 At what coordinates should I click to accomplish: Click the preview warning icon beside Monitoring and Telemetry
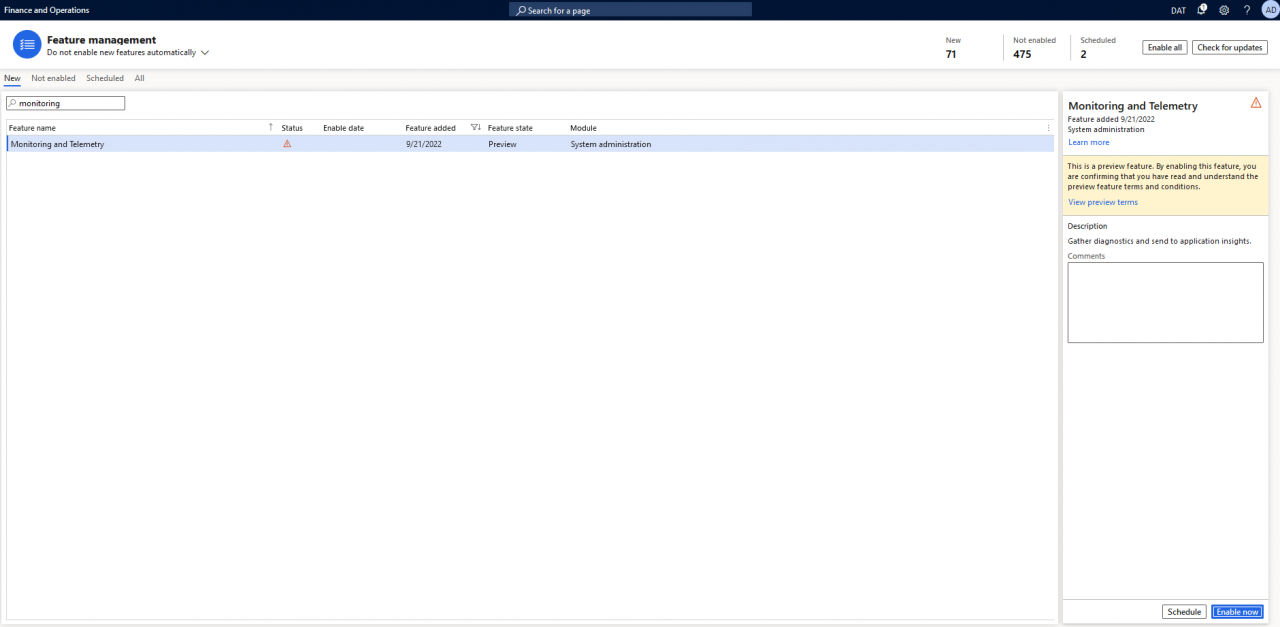287,143
